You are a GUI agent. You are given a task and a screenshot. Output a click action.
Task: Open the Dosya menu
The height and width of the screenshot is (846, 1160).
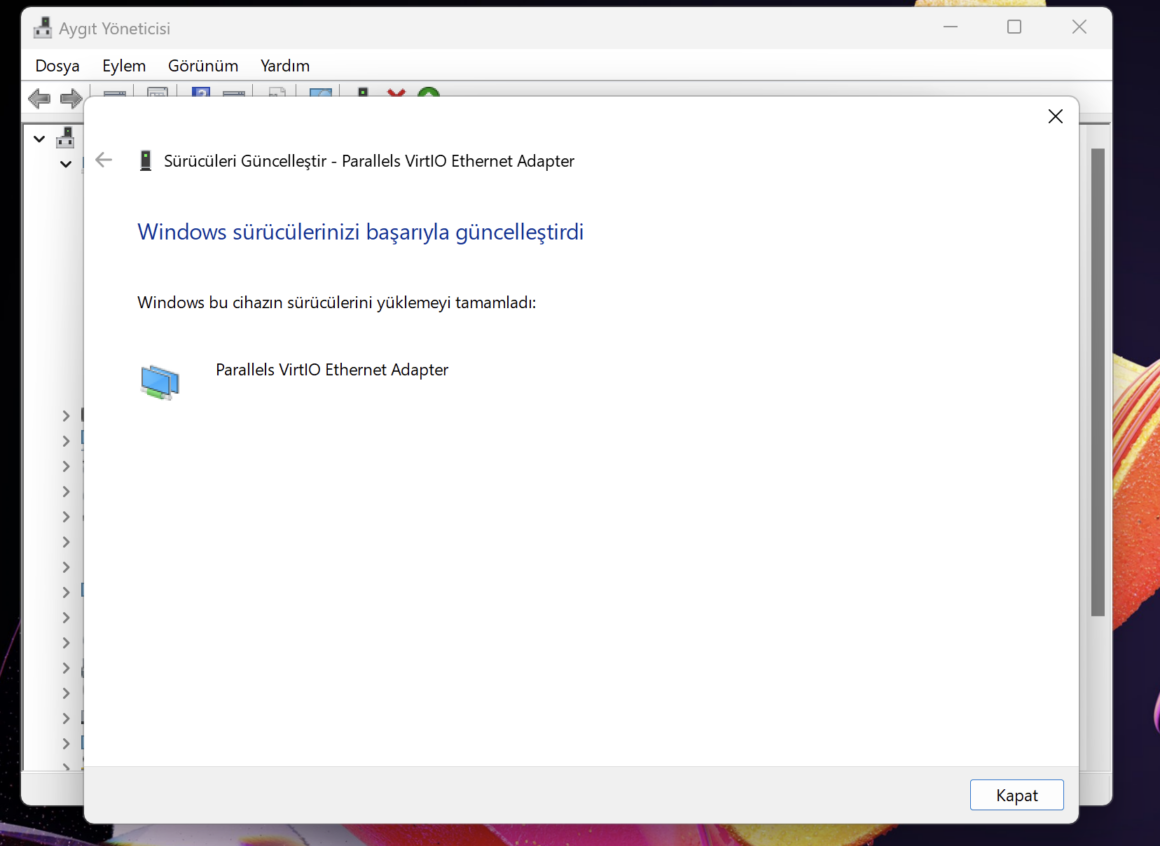57,66
